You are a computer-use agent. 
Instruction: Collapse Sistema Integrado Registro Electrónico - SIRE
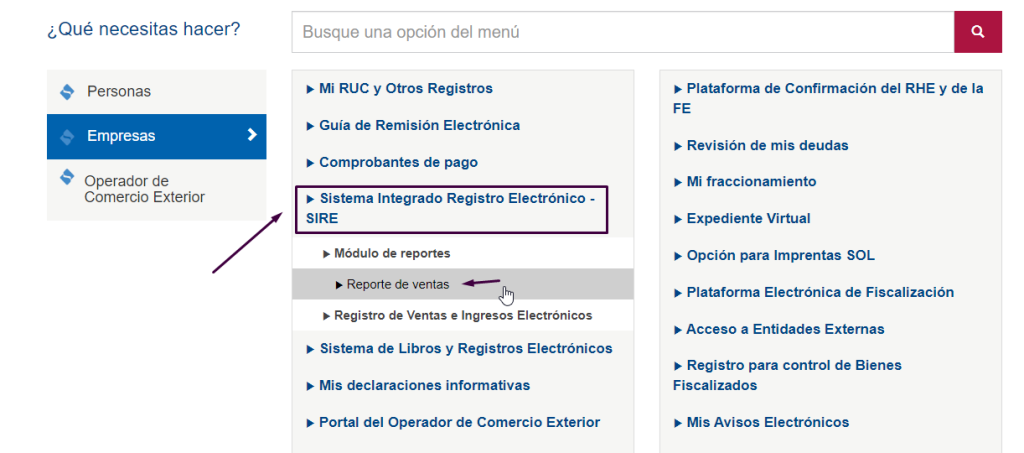[451, 209]
